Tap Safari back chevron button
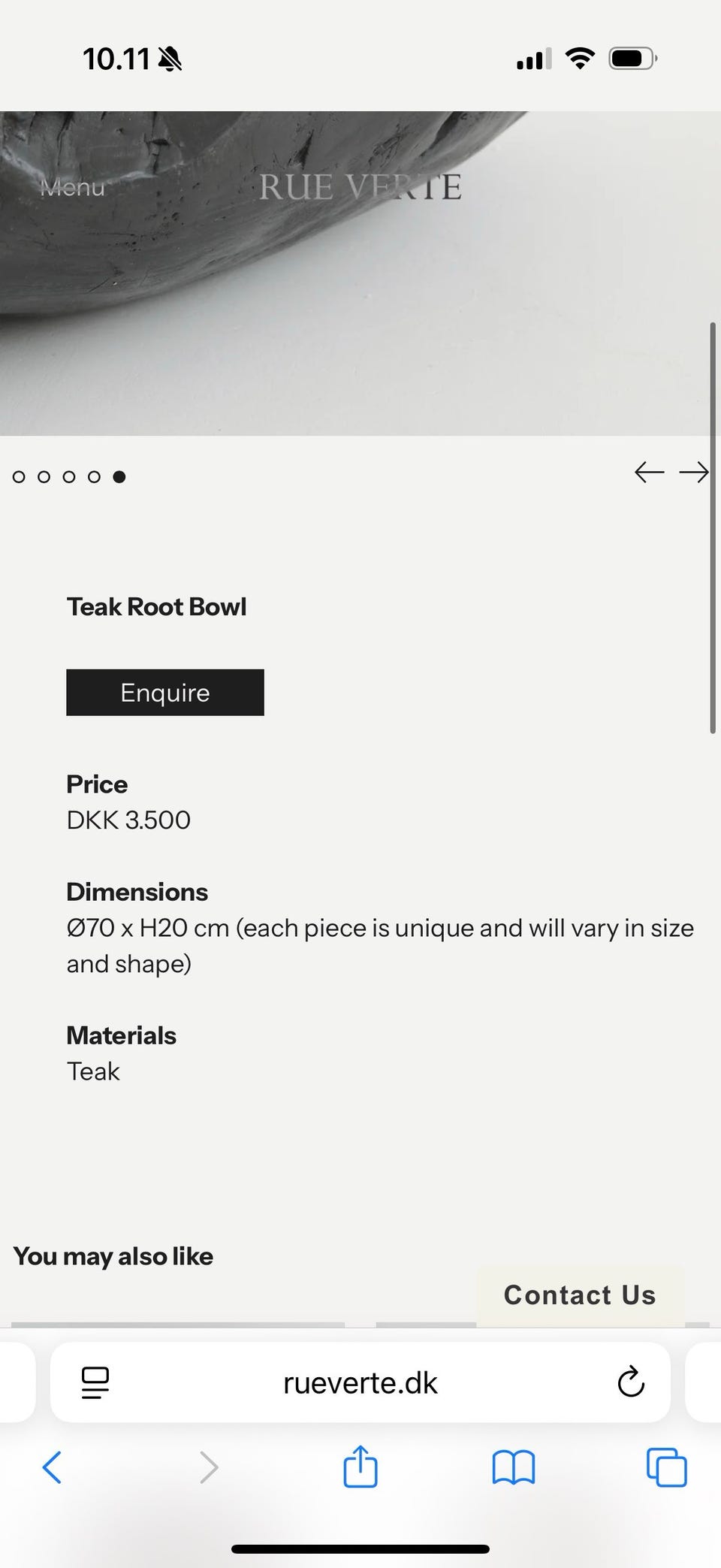The image size is (721, 1568). [x=52, y=1467]
